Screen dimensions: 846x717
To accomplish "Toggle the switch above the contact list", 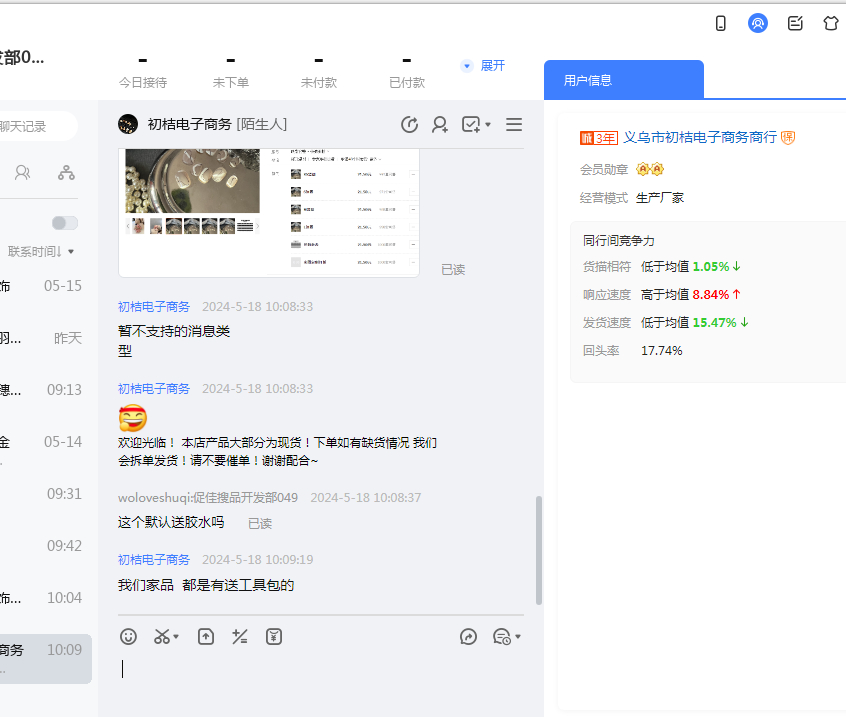I will [65, 223].
